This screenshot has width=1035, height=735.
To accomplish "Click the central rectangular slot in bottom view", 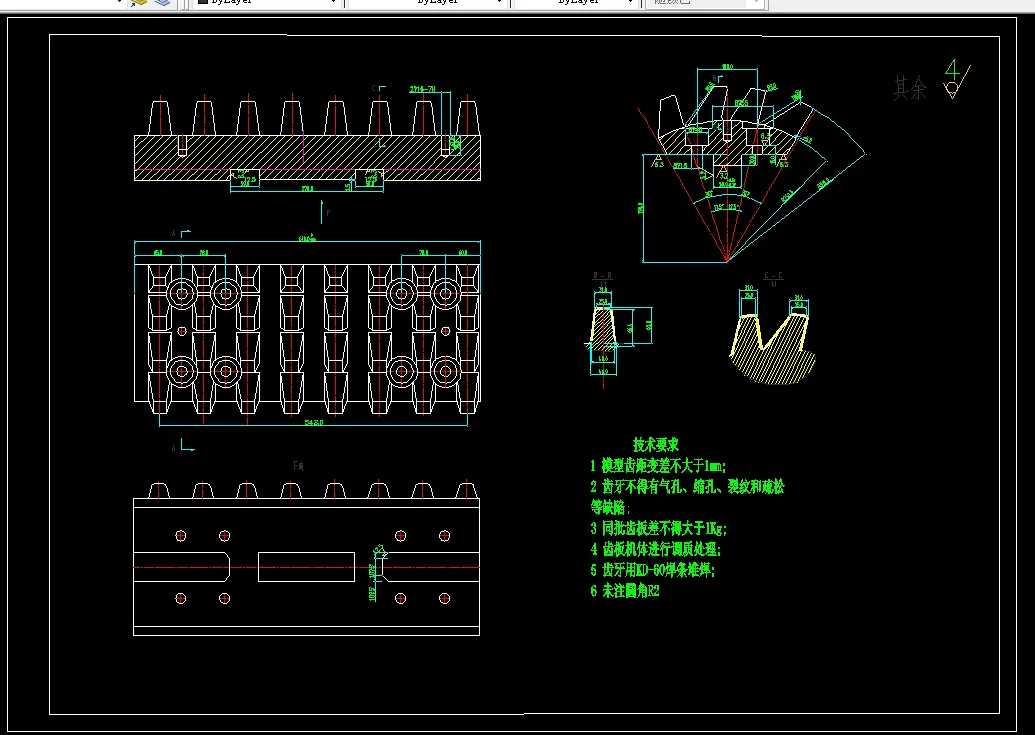I will 306,566.
